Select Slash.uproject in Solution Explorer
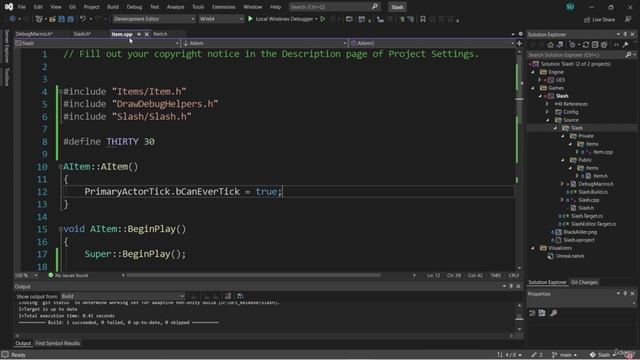The width and height of the screenshot is (640, 360). (x=578, y=240)
